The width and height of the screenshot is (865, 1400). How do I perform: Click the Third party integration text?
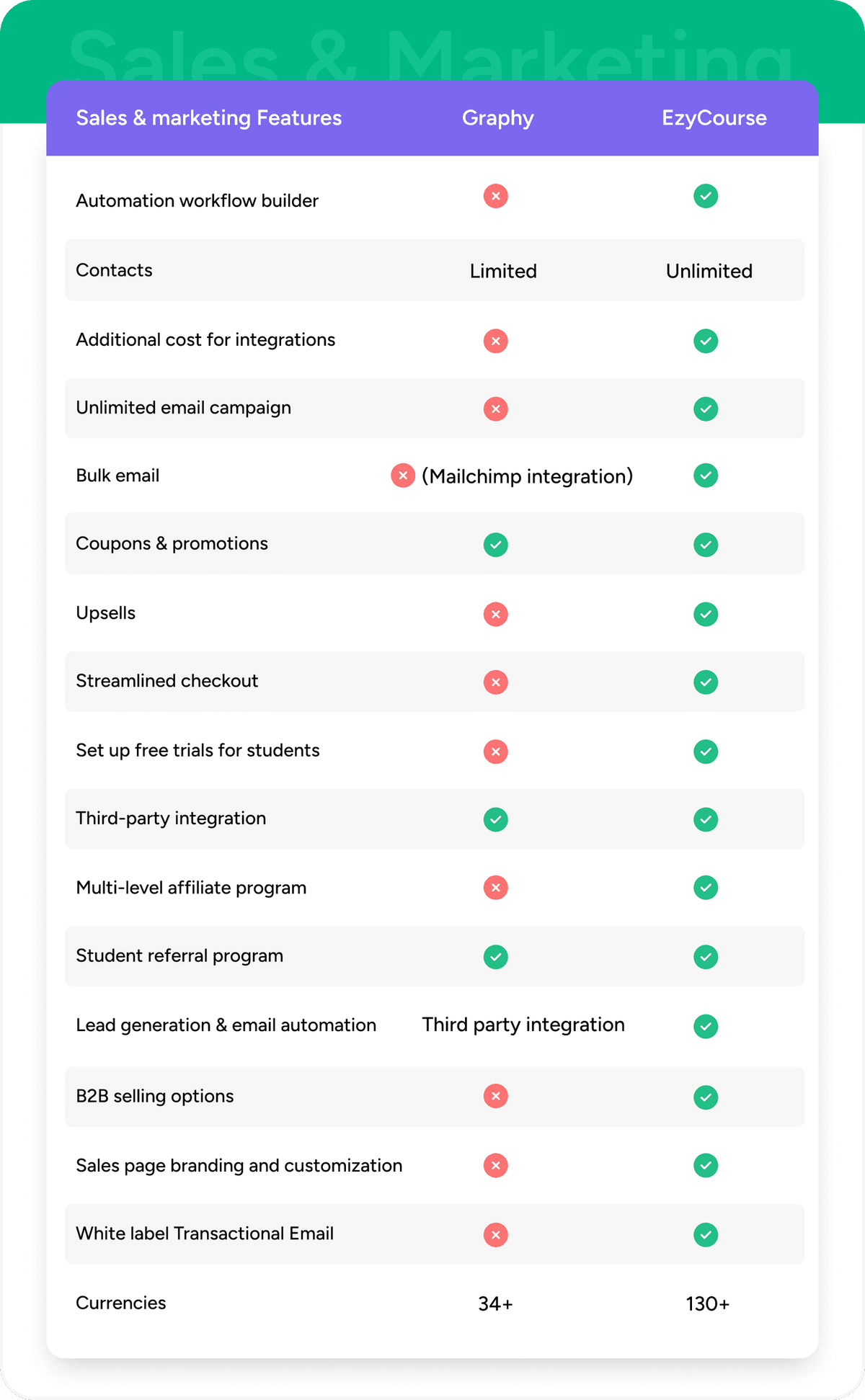[x=523, y=1025]
